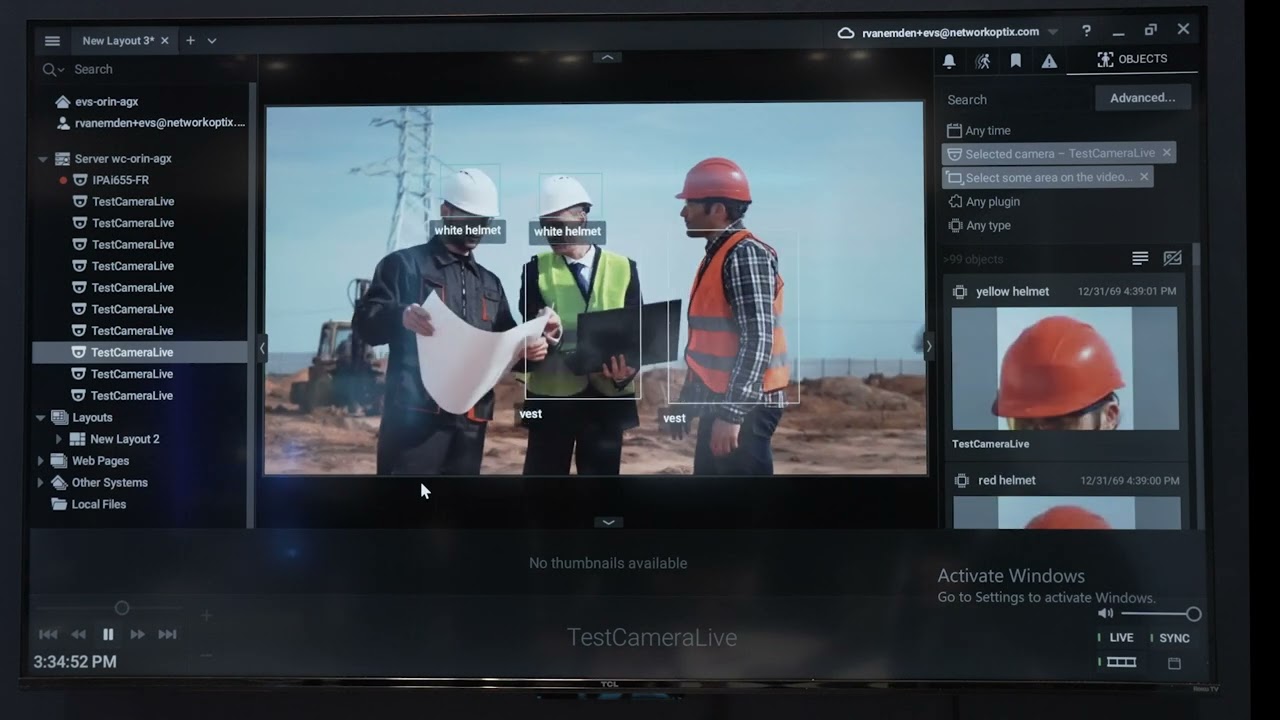
Task: Open the calendar icon in playback bar
Action: click(x=1174, y=663)
